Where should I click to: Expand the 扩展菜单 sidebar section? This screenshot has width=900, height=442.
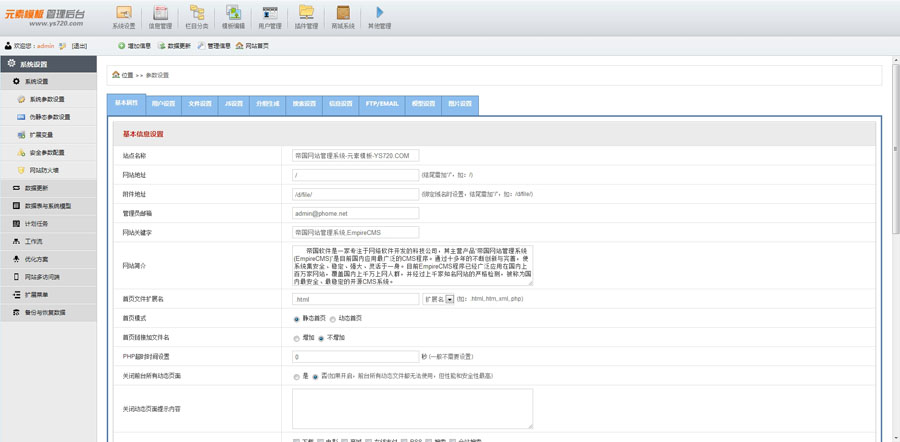pyautogui.click(x=48, y=295)
